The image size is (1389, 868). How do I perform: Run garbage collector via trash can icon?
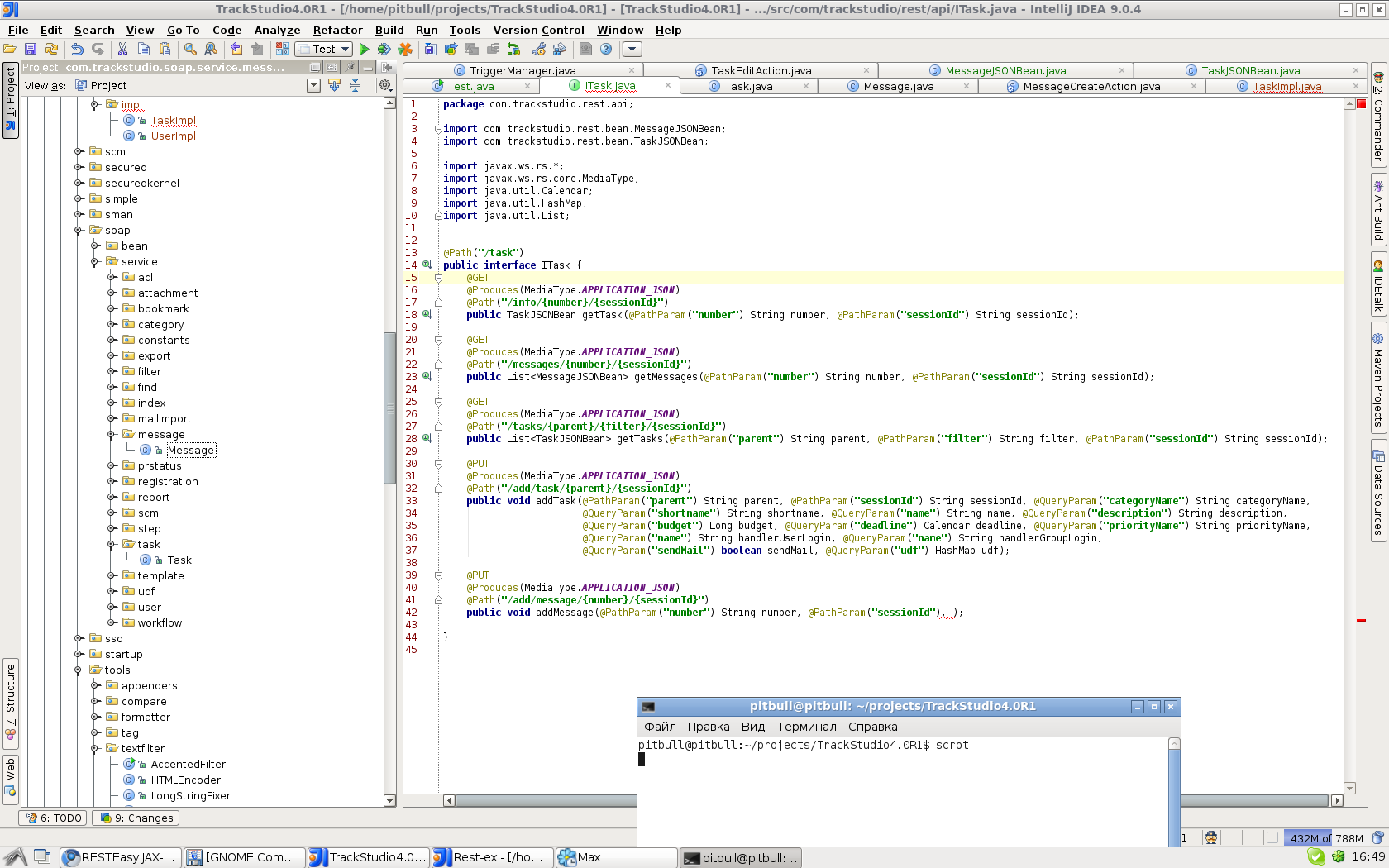[x=1377, y=837]
